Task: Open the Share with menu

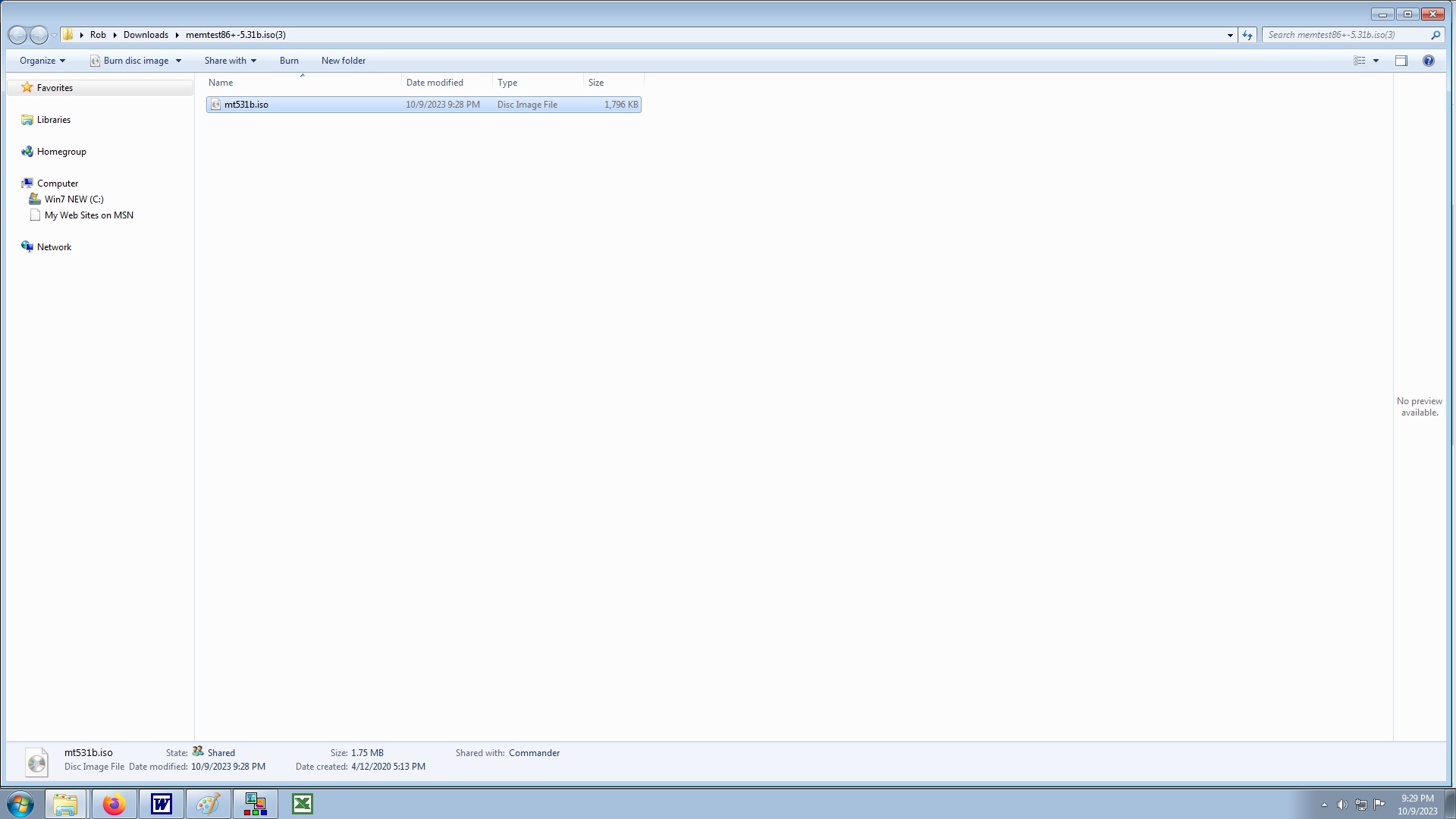Action: point(230,61)
